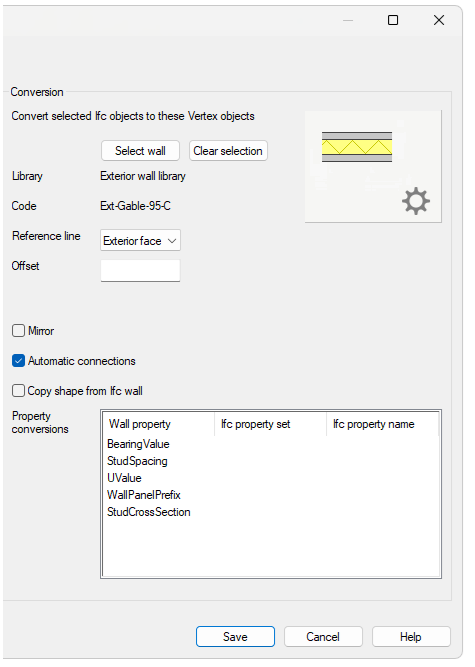The image size is (475, 667).
Task: Save the conversion settings
Action: coord(235,636)
